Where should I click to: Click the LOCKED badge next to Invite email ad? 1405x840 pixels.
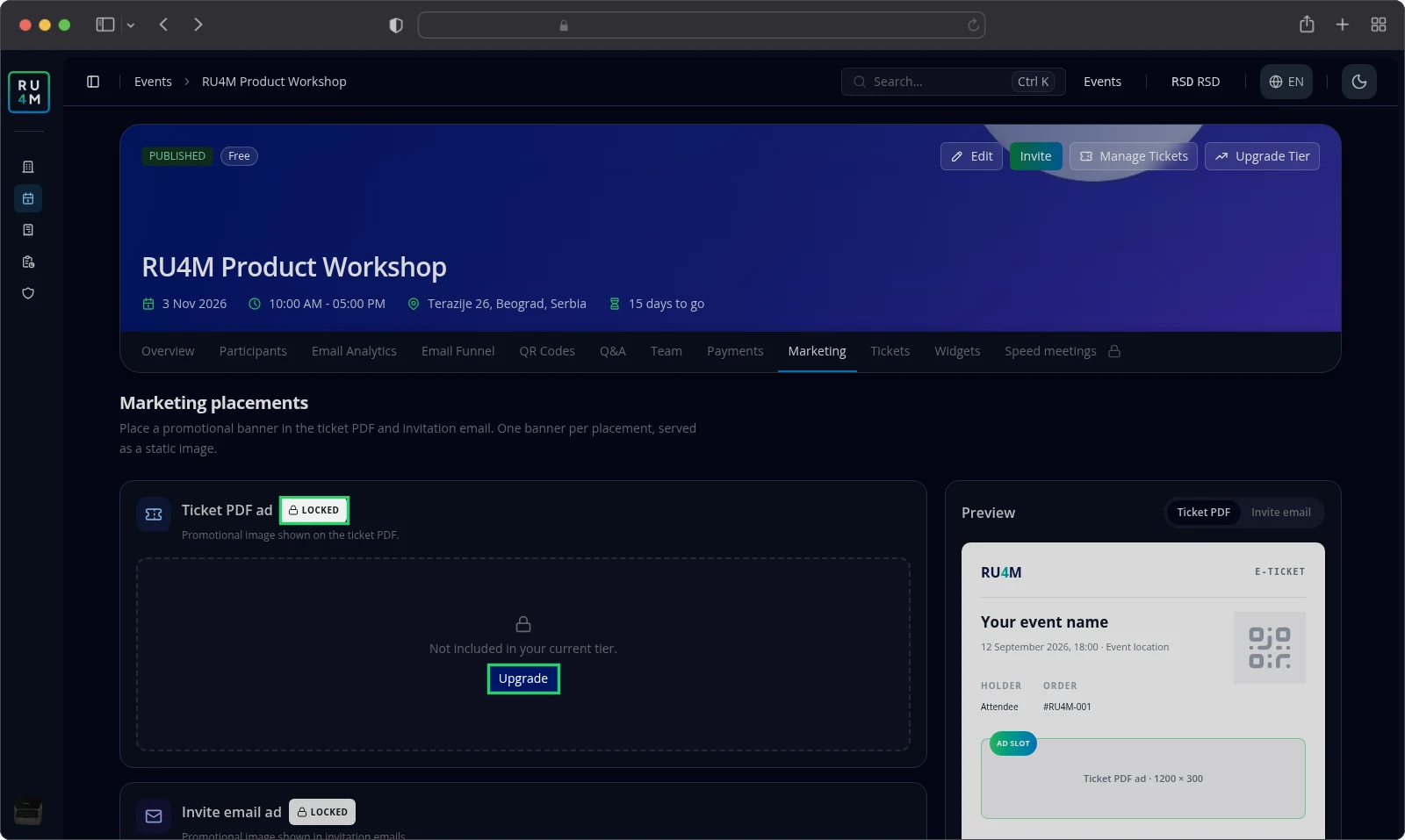322,812
